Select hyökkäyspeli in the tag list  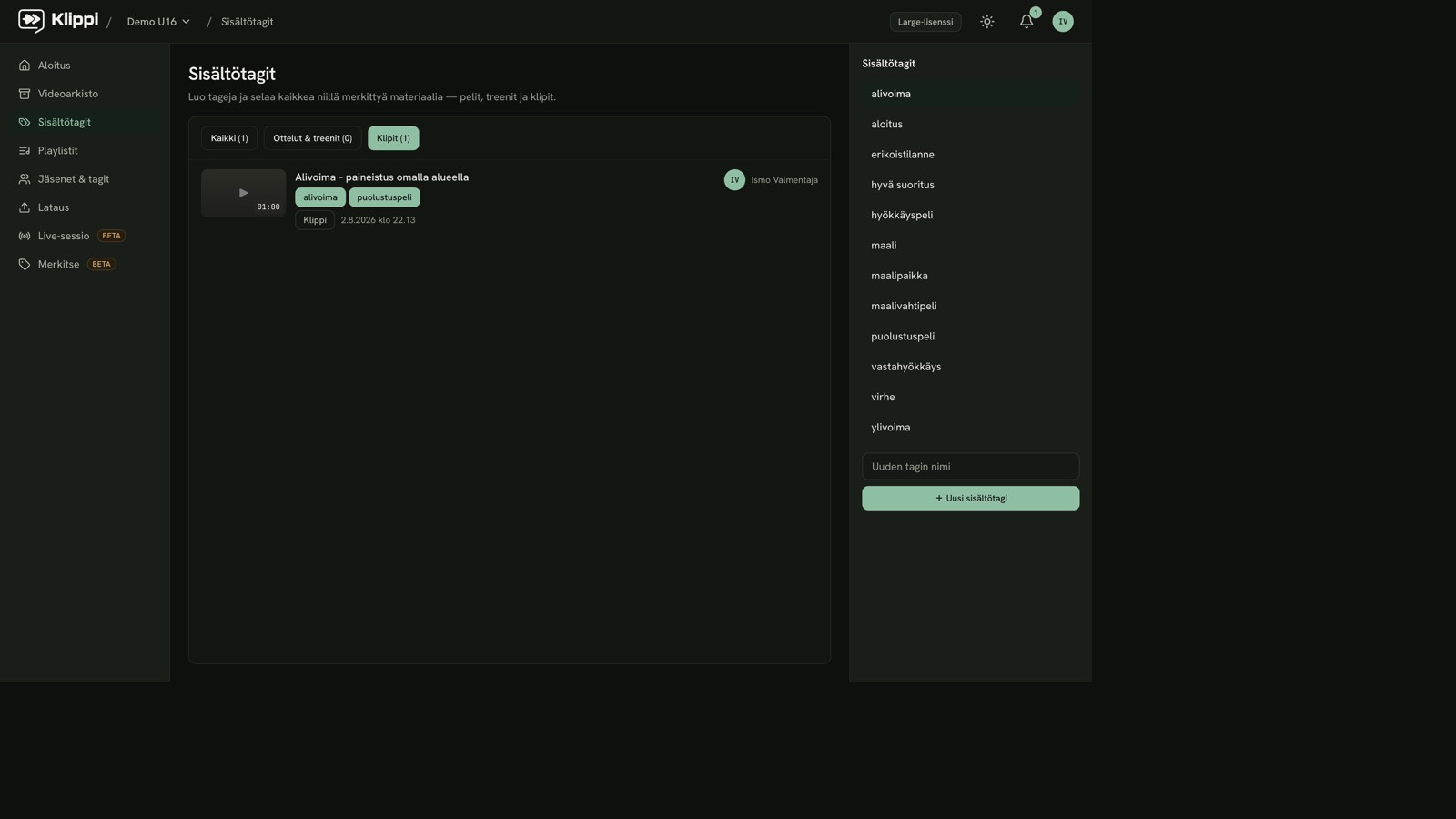tap(971, 215)
